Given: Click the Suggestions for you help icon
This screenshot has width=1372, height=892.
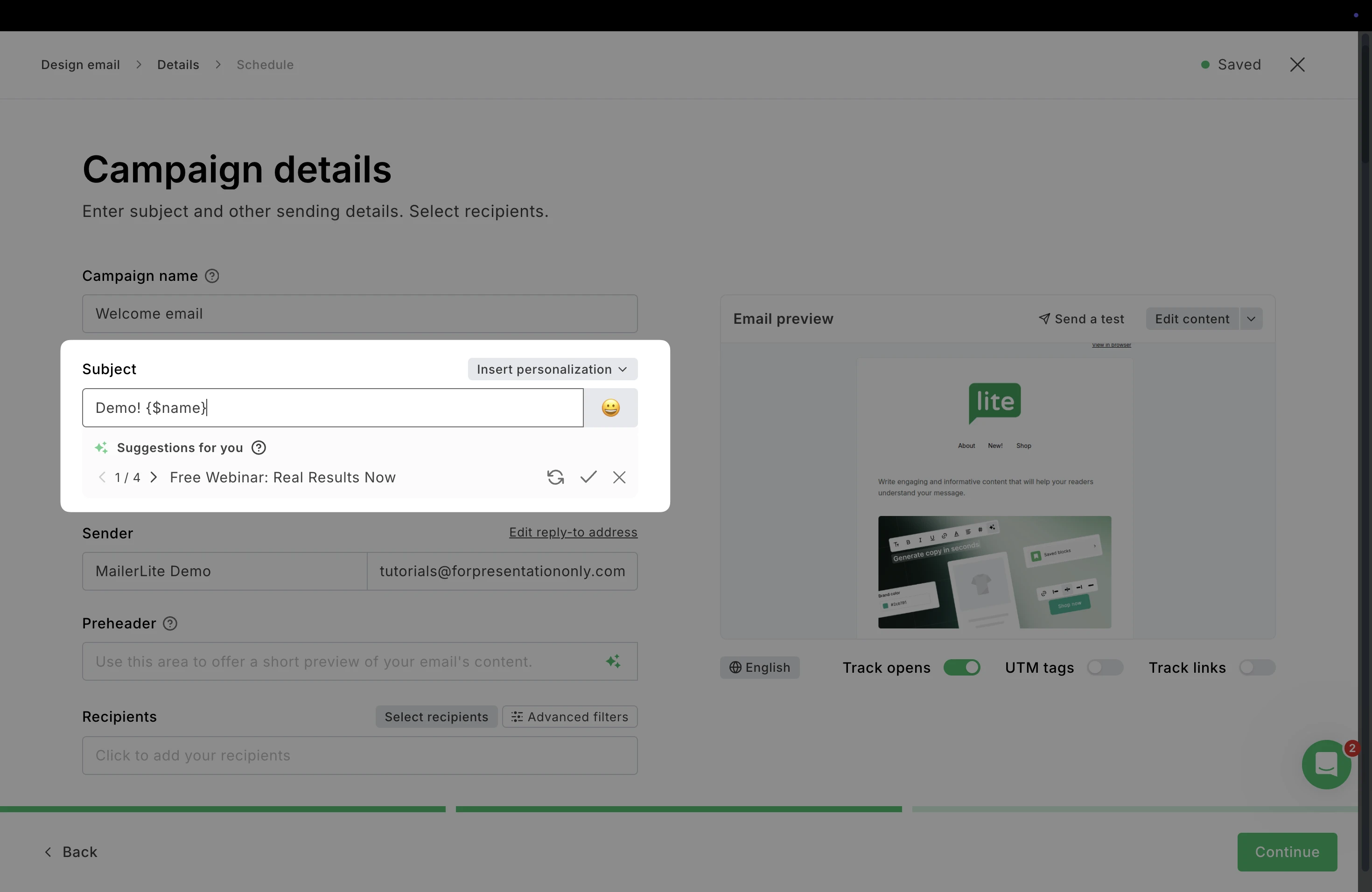Looking at the screenshot, I should tap(259, 448).
